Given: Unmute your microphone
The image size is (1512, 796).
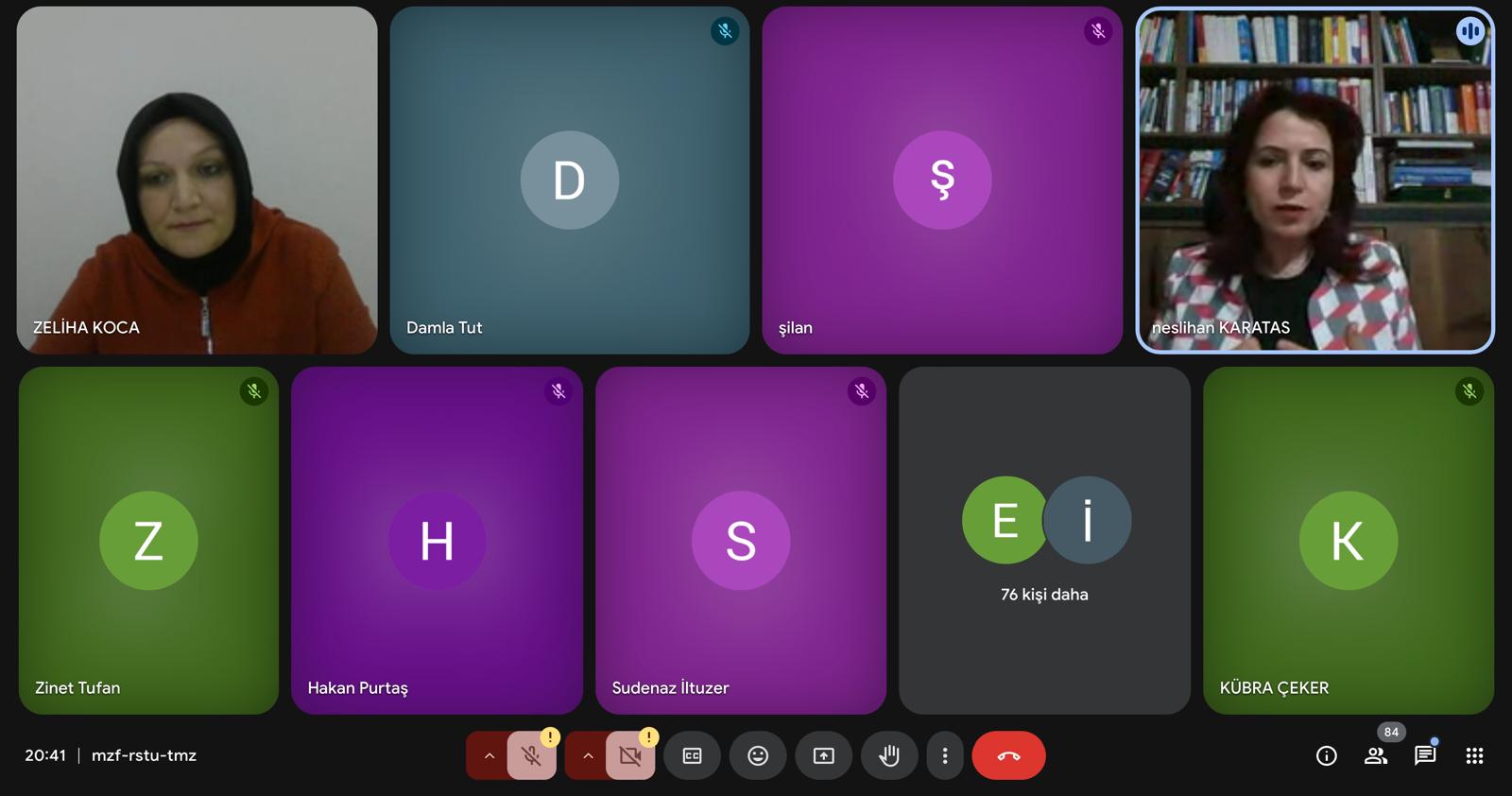Looking at the screenshot, I should [531, 755].
